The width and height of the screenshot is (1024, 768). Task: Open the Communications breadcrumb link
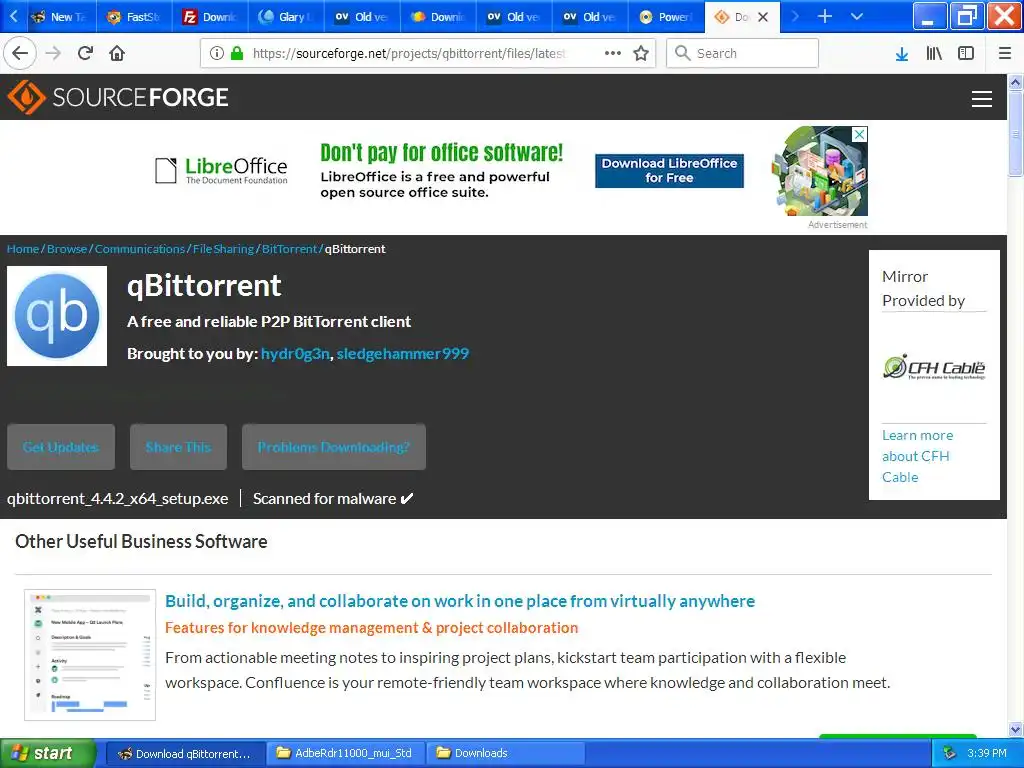pos(140,249)
